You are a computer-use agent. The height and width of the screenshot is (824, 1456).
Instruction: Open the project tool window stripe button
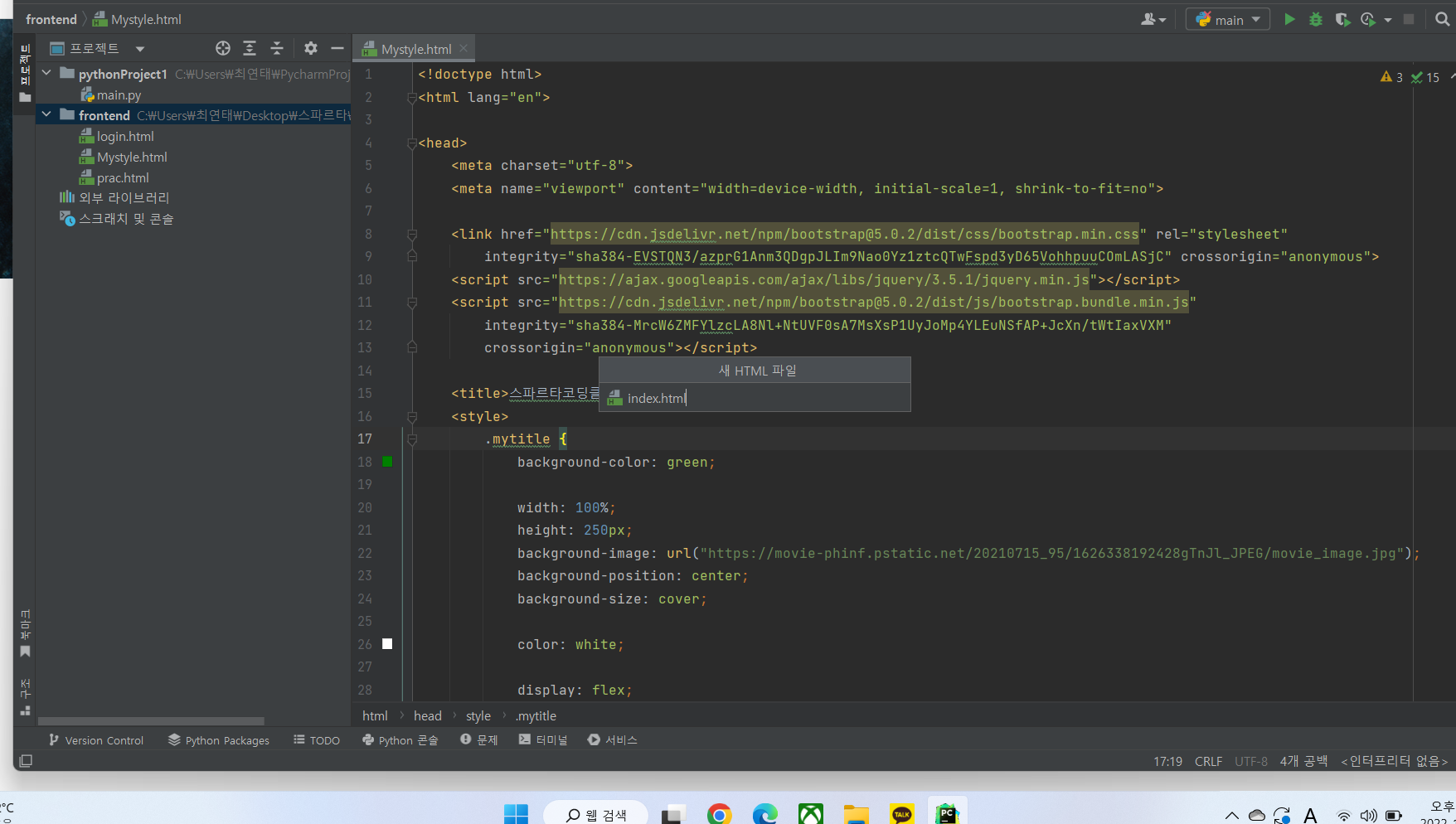click(25, 74)
